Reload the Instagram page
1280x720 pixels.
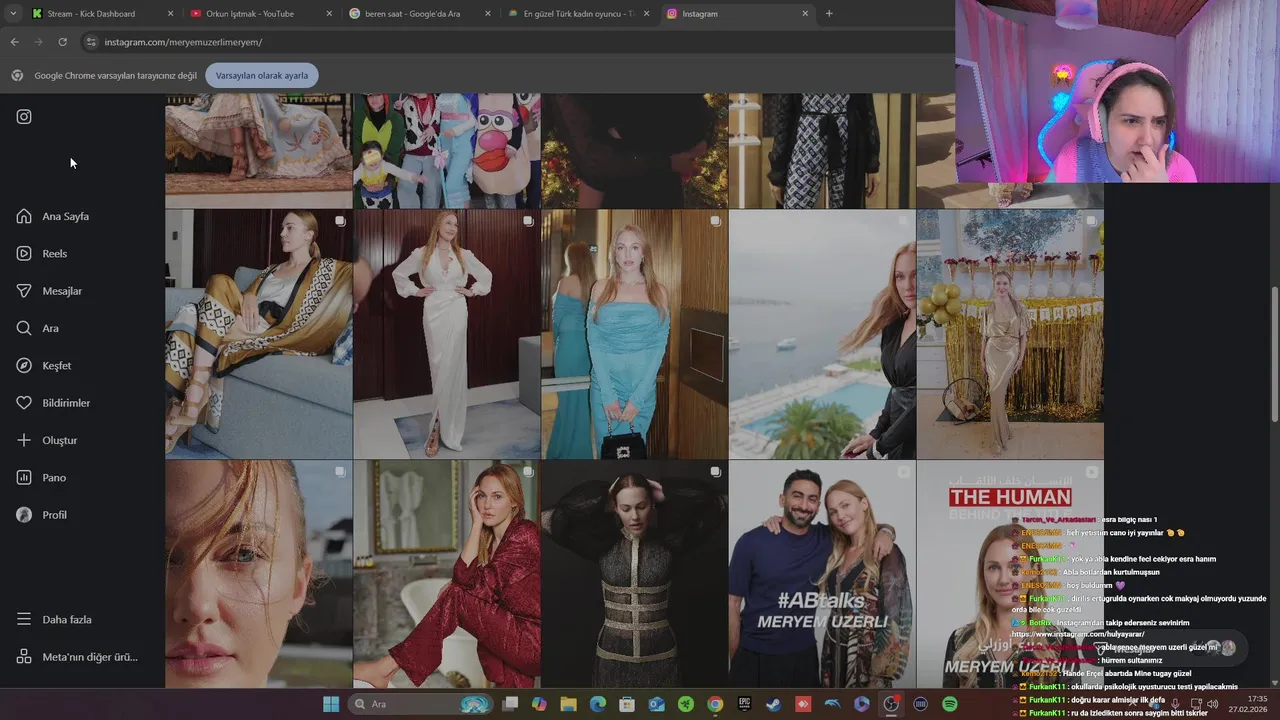pyautogui.click(x=62, y=42)
